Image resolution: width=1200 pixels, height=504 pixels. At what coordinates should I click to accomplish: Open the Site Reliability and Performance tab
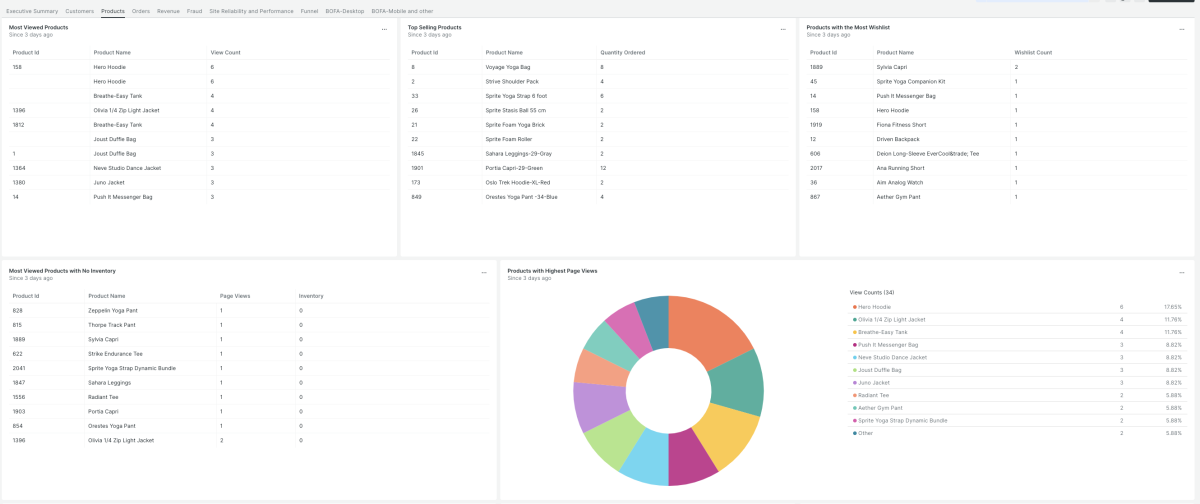[x=251, y=11]
